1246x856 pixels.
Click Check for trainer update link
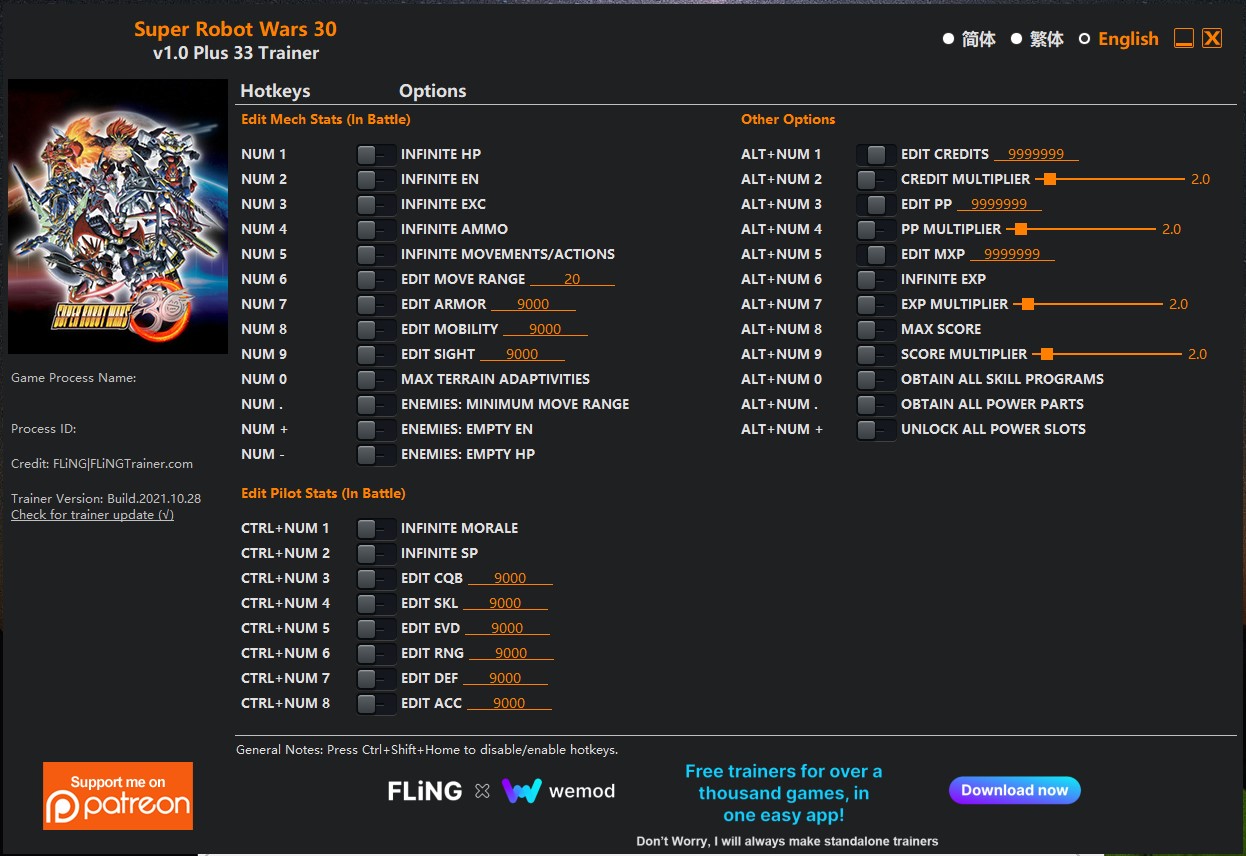click(x=92, y=515)
